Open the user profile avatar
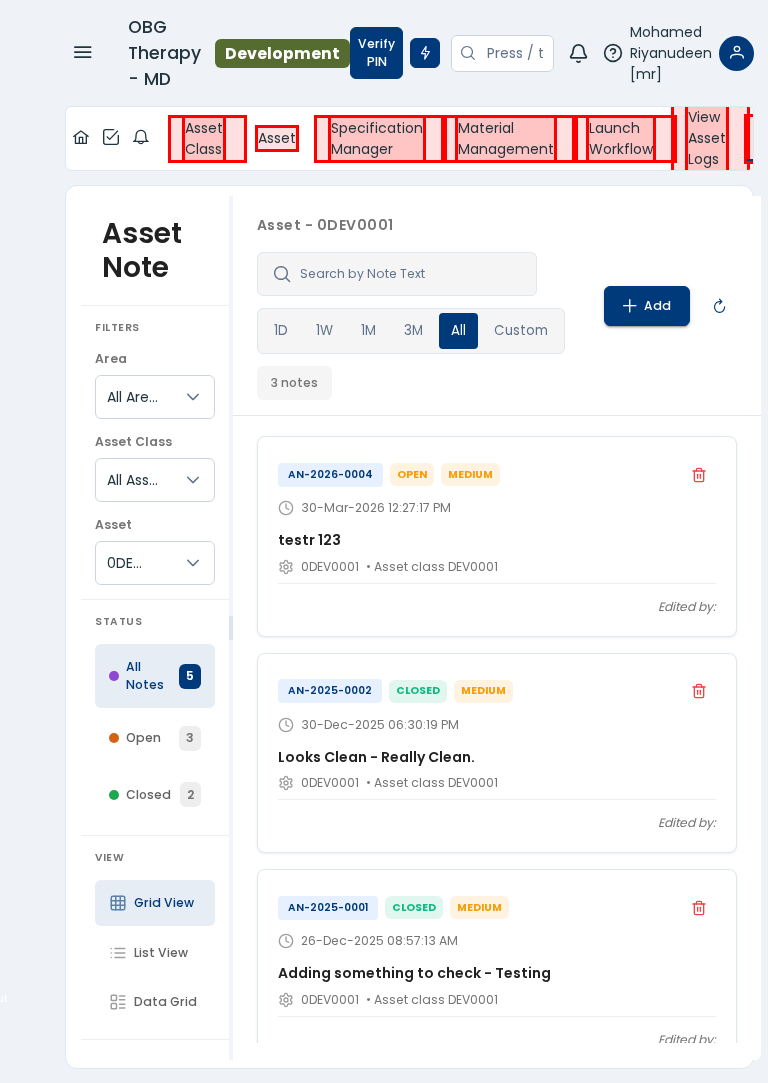768x1083 pixels. (736, 53)
